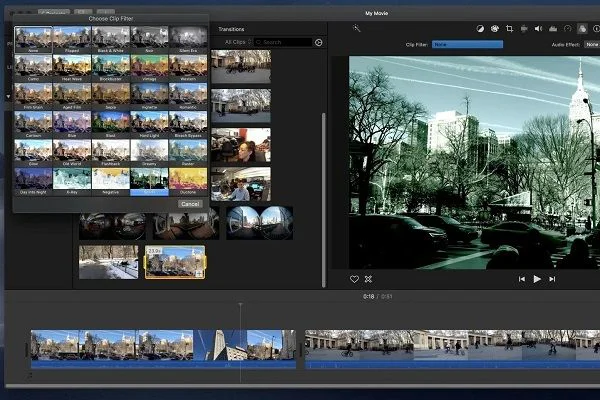Select the Silent Era filter
600x400 pixels.
tap(188, 39)
